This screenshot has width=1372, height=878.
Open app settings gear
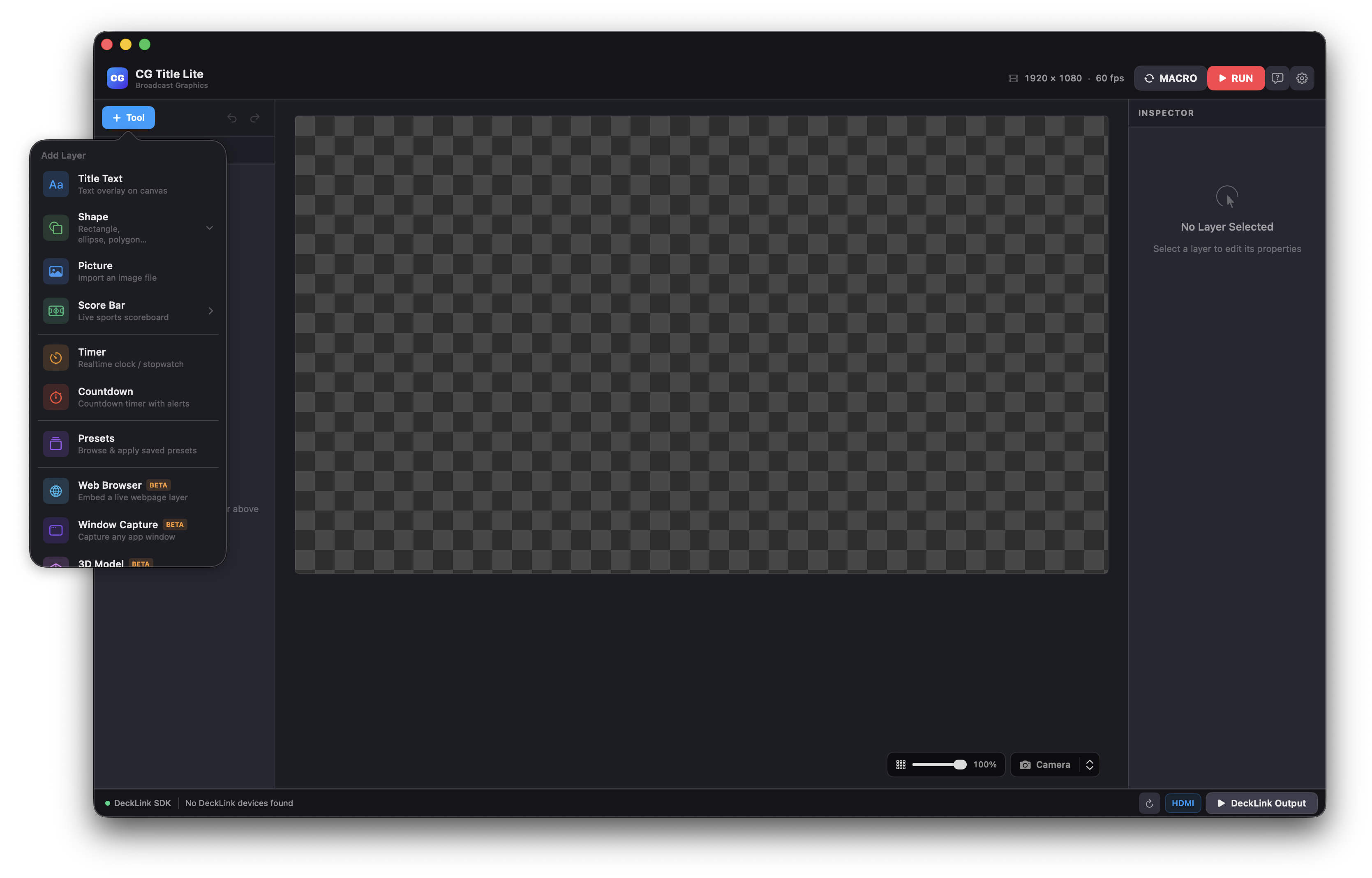[x=1302, y=78]
